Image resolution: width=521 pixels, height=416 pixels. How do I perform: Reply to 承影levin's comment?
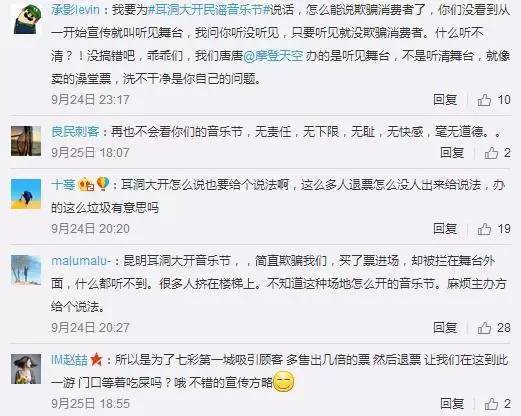[445, 100]
